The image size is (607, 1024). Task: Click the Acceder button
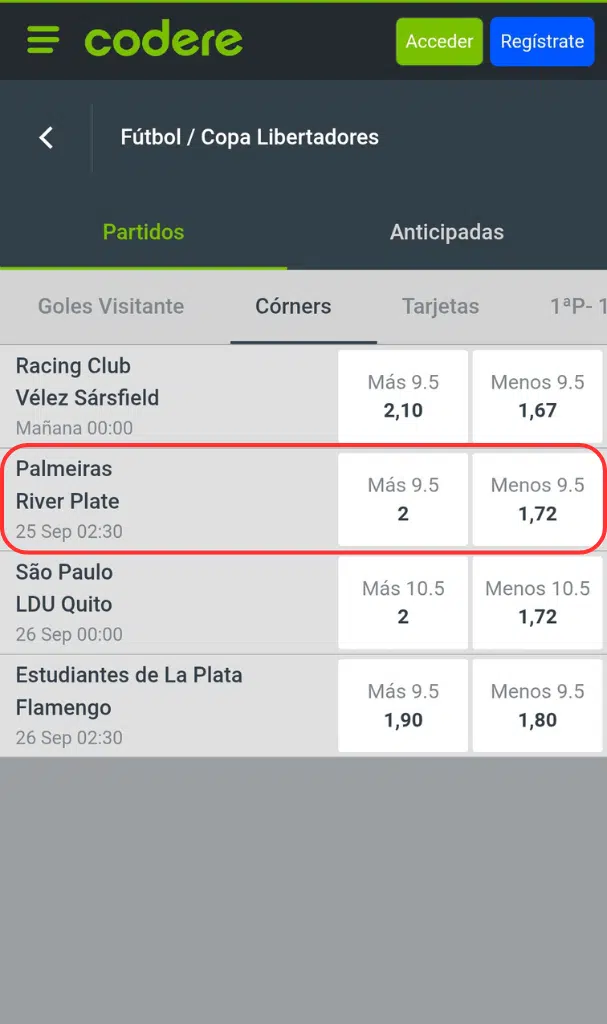pos(438,41)
